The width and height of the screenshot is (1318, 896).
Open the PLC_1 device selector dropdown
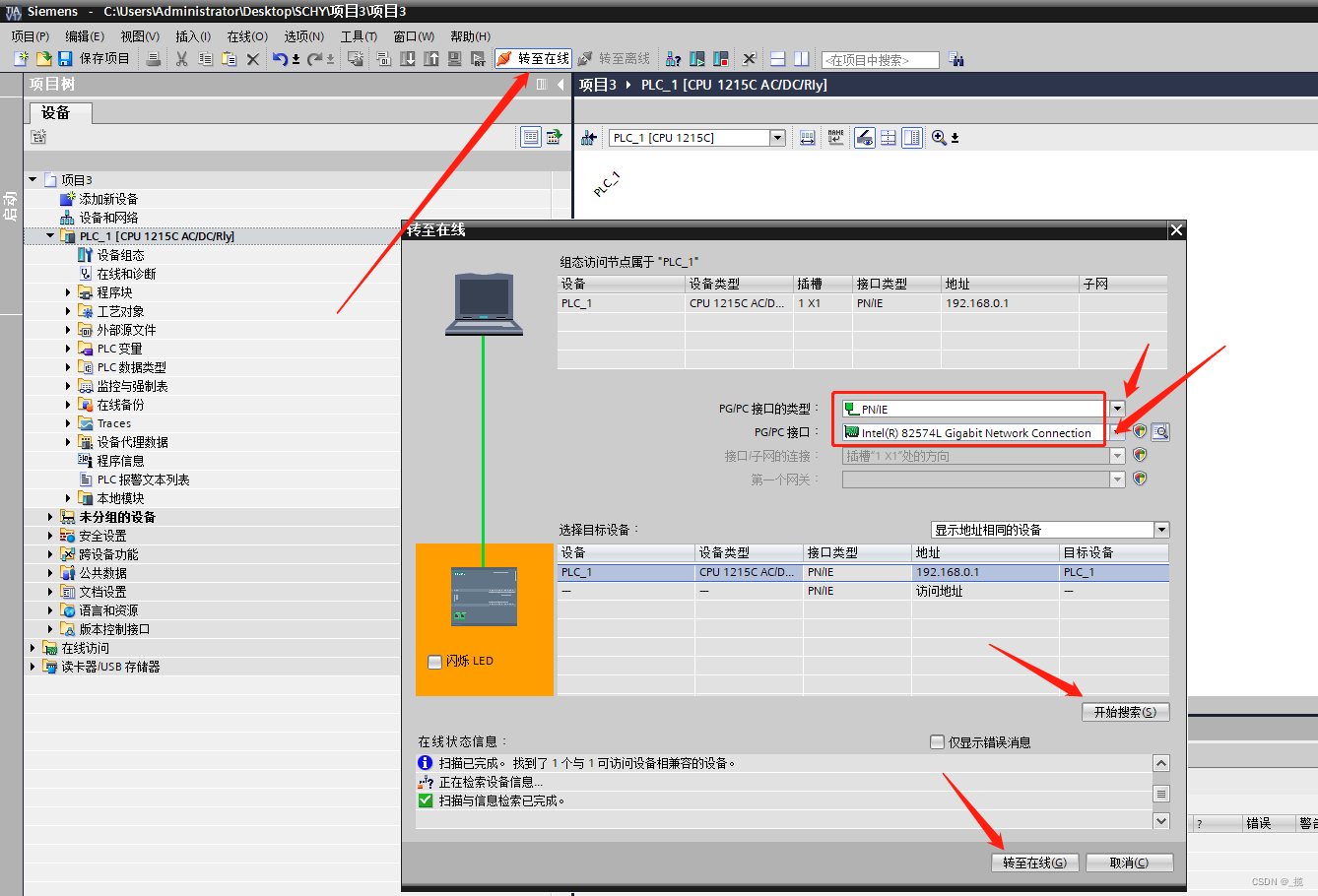(x=777, y=138)
